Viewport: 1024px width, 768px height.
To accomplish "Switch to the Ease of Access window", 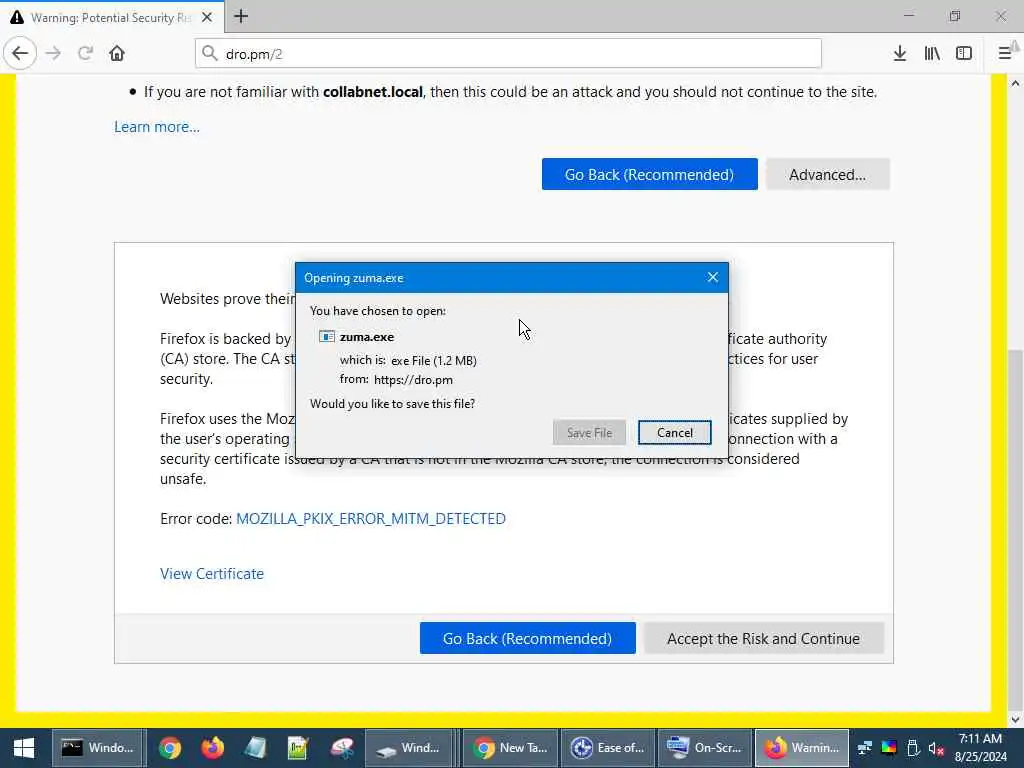I will 608,748.
